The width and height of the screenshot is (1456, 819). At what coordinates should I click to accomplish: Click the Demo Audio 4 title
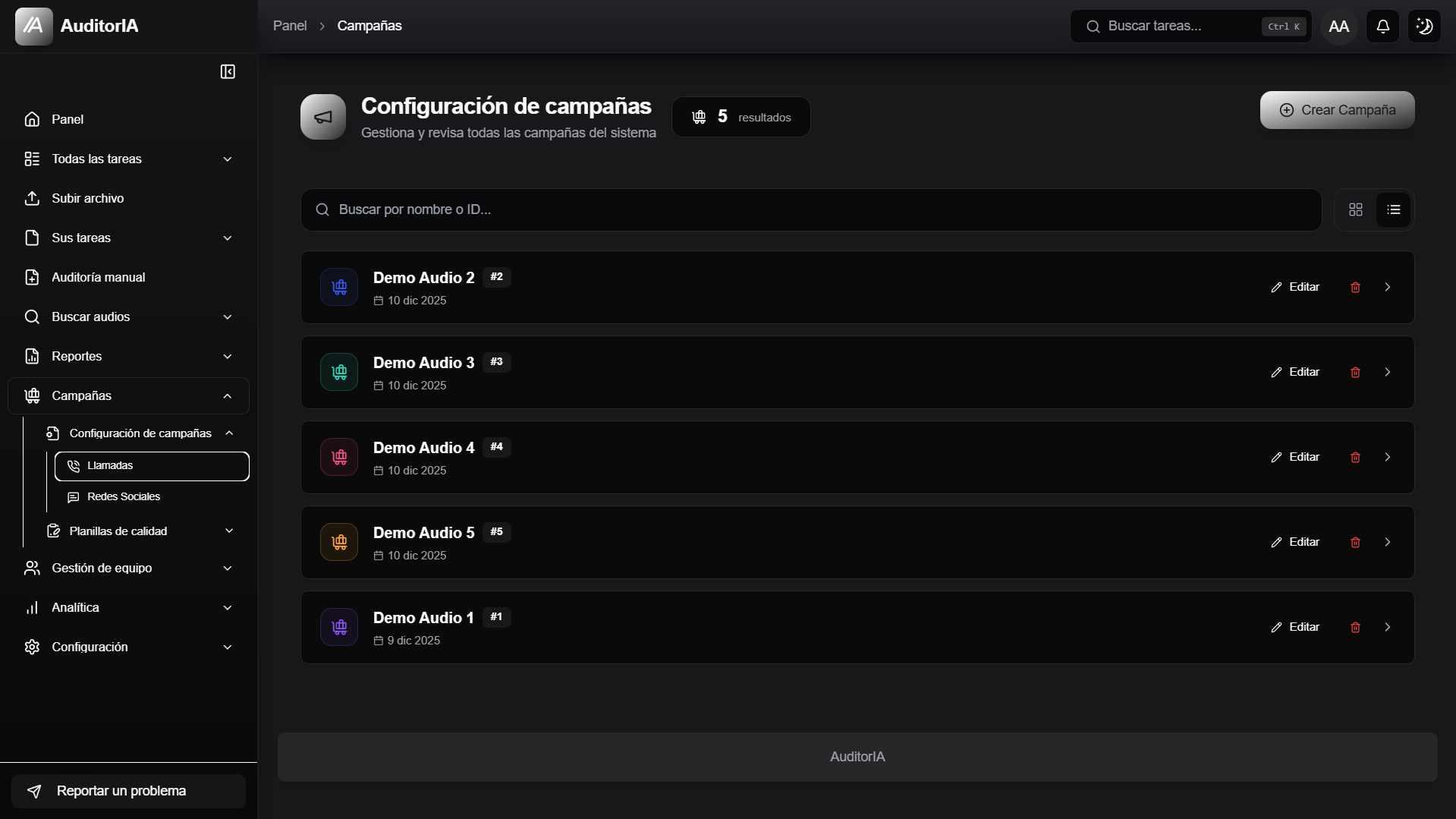pyautogui.click(x=423, y=448)
